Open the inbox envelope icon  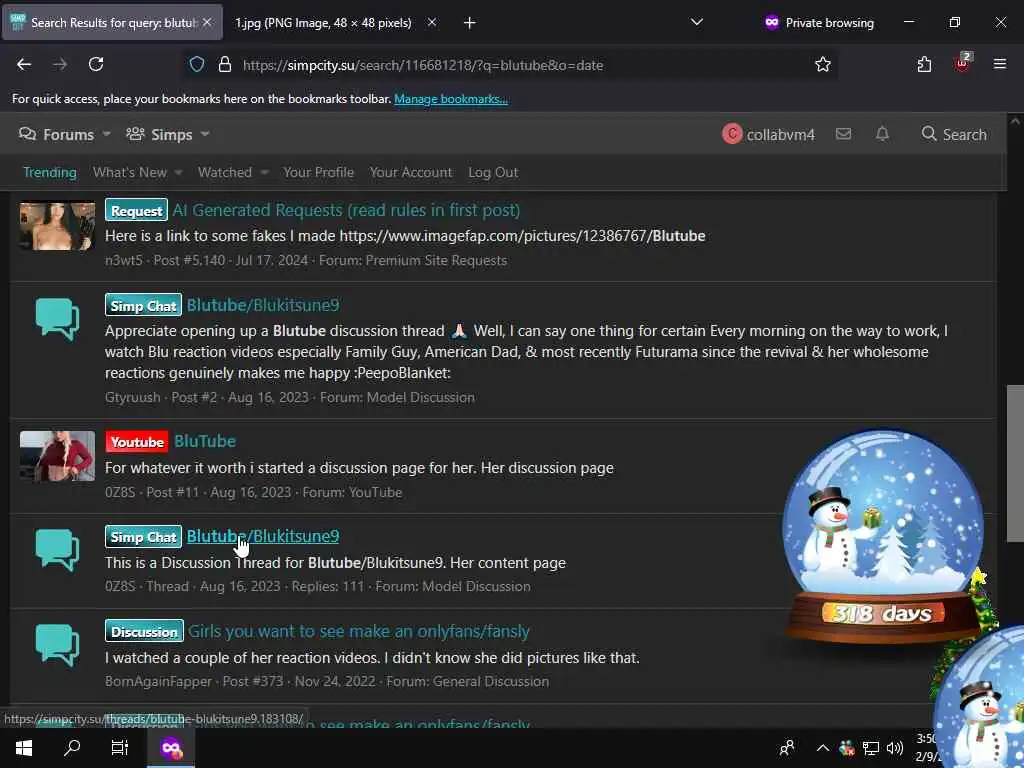pyautogui.click(x=843, y=134)
